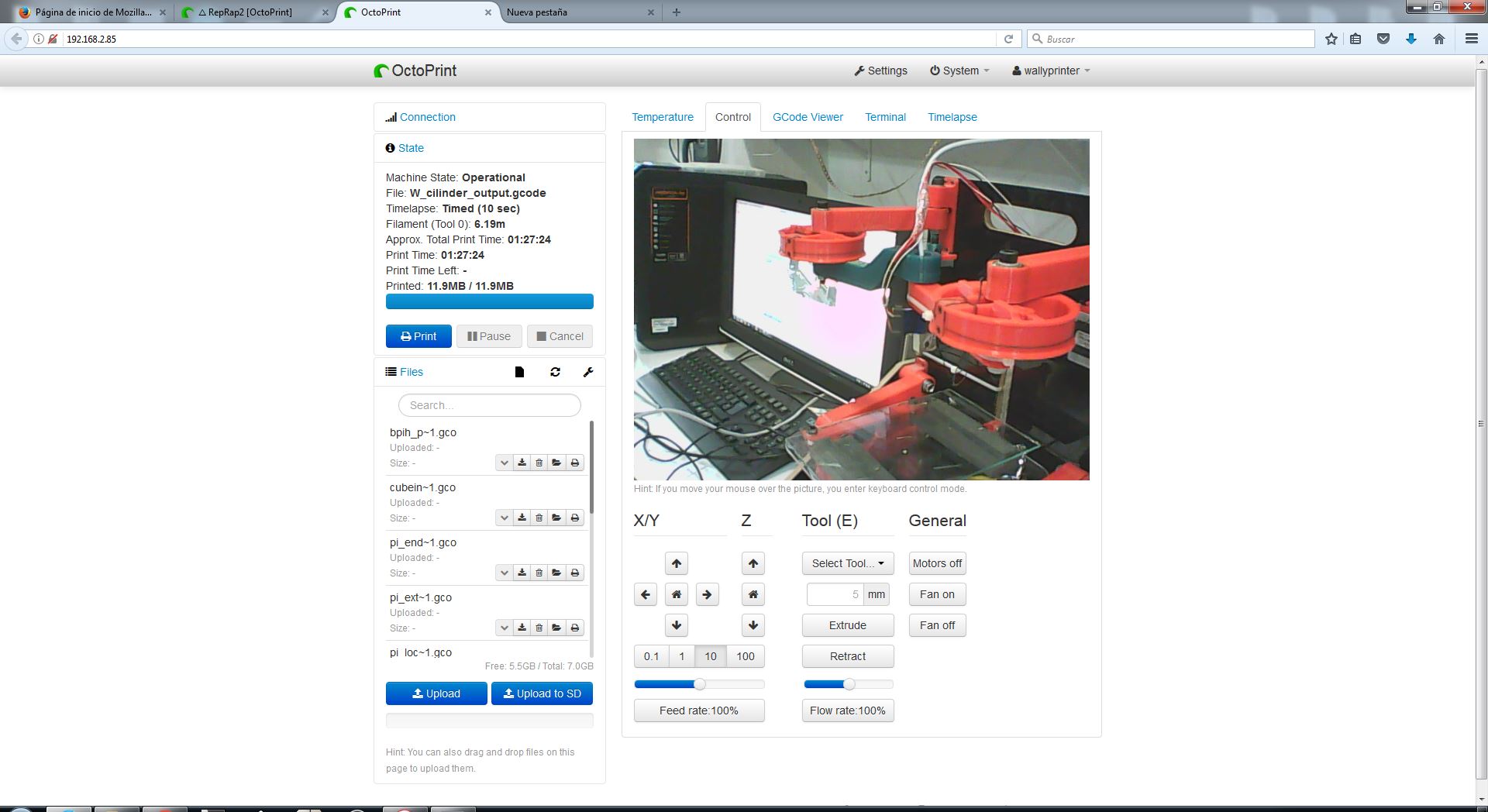1488x812 pixels.
Task: Click the blue Print button
Action: [x=418, y=336]
